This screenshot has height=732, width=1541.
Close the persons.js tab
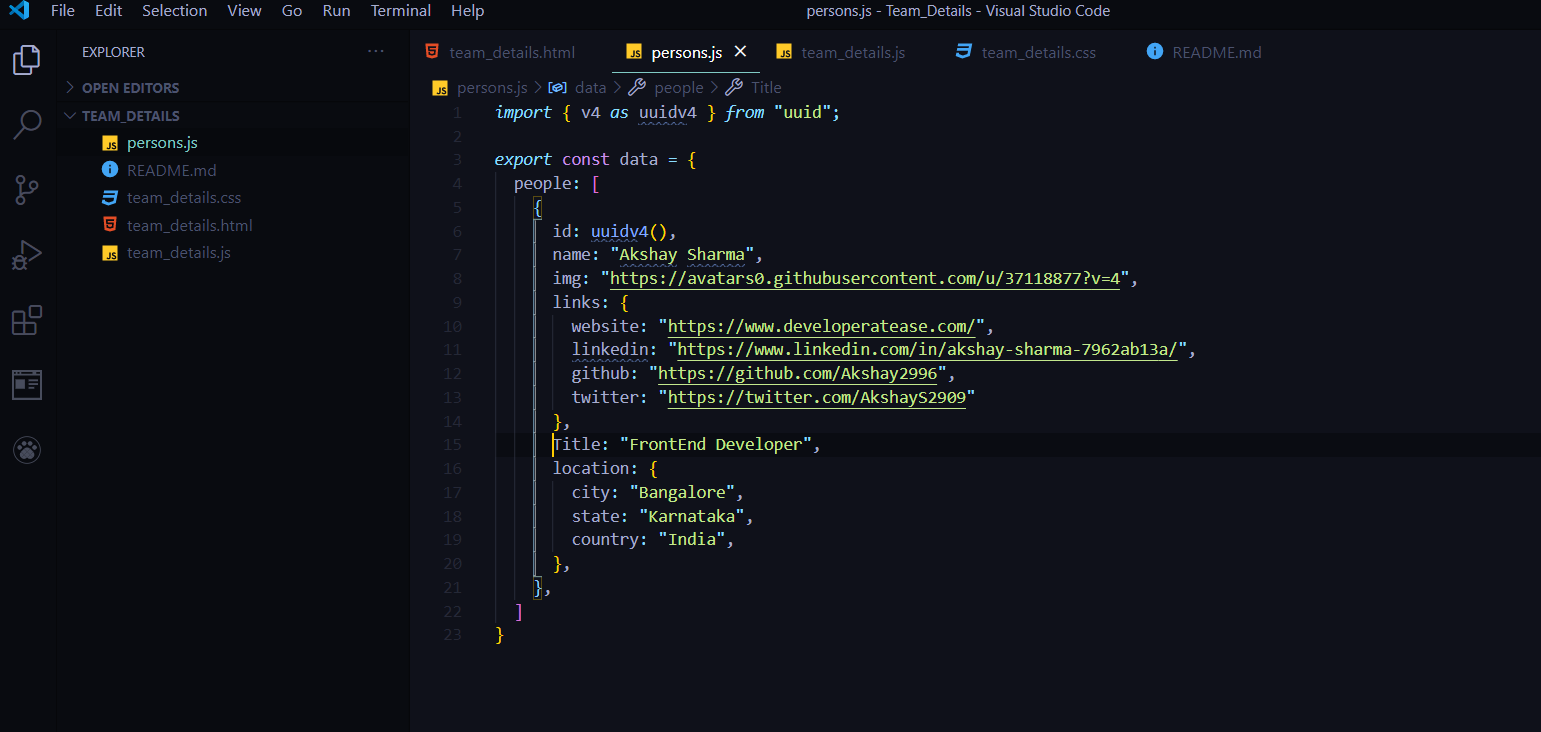pos(741,52)
